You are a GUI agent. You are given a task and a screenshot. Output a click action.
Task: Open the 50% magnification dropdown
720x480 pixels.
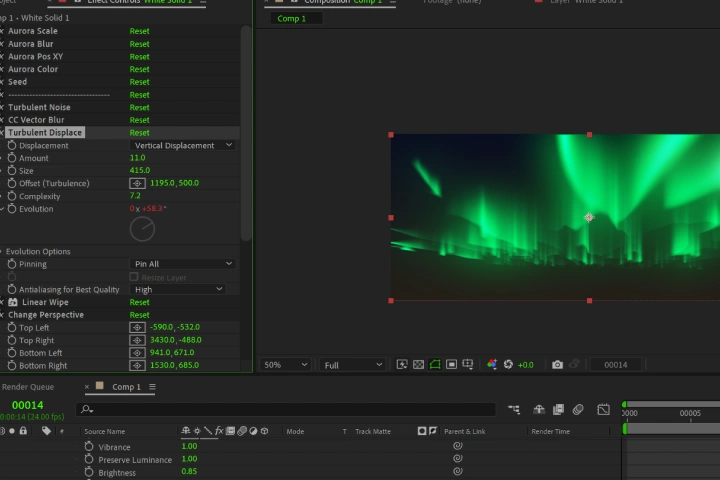point(285,365)
